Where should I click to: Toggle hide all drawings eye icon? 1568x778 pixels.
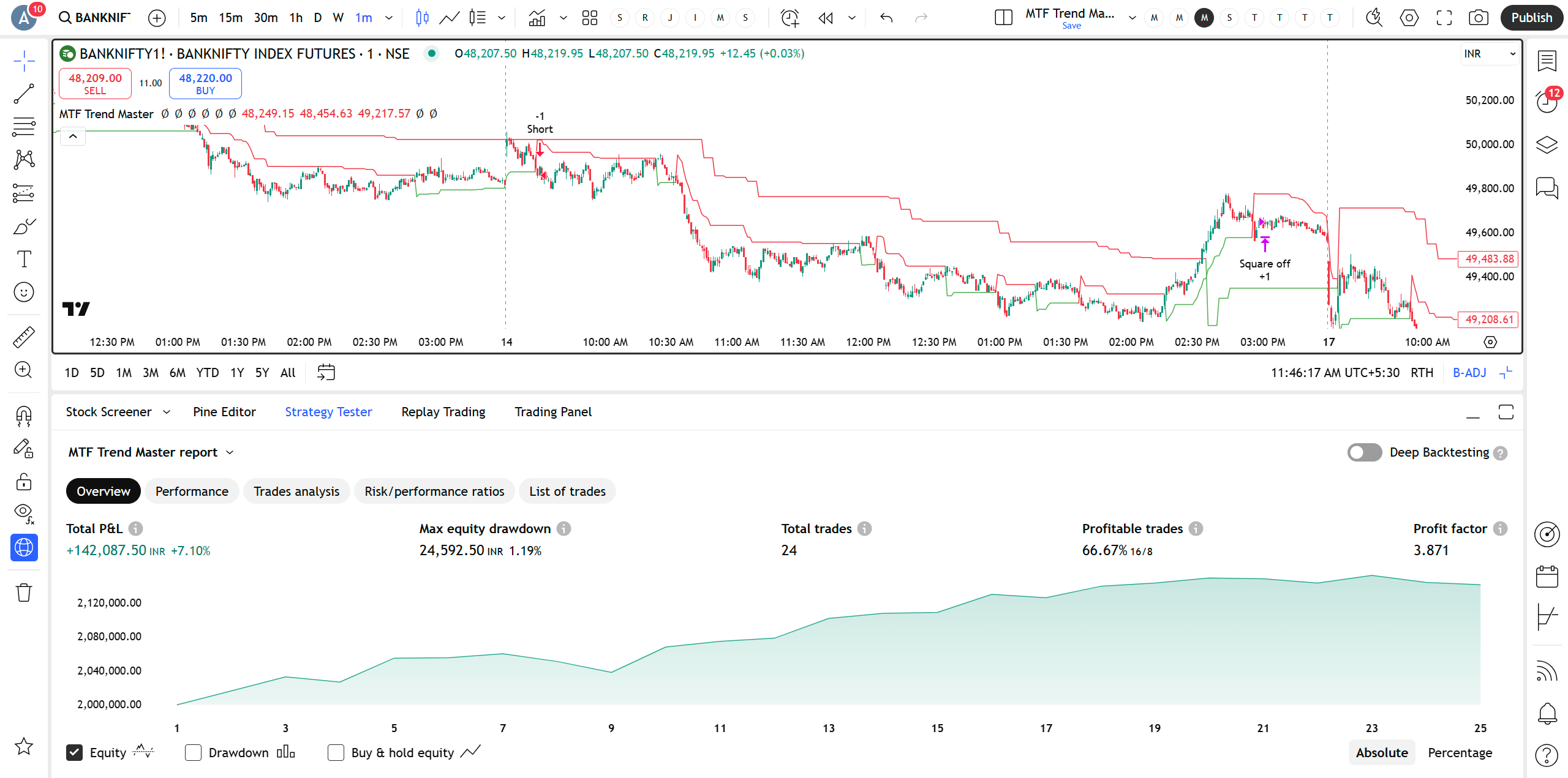(x=24, y=514)
